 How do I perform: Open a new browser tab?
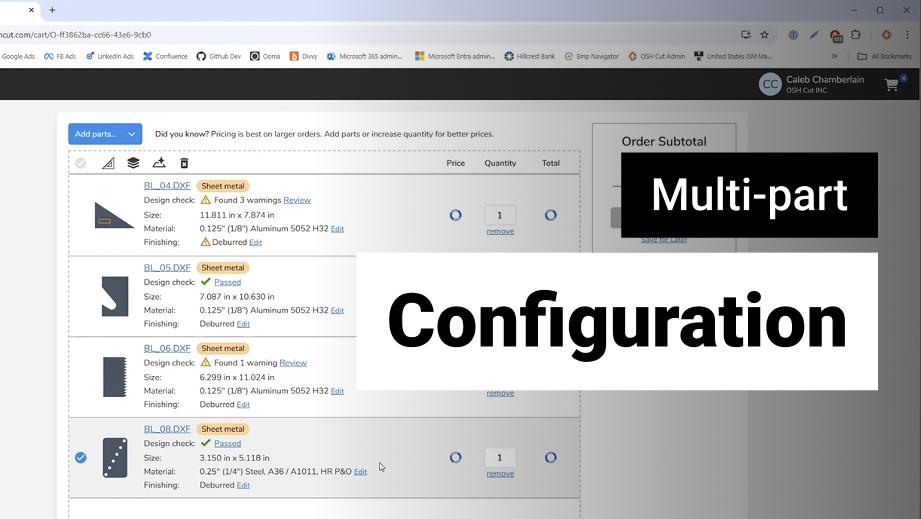click(52, 10)
